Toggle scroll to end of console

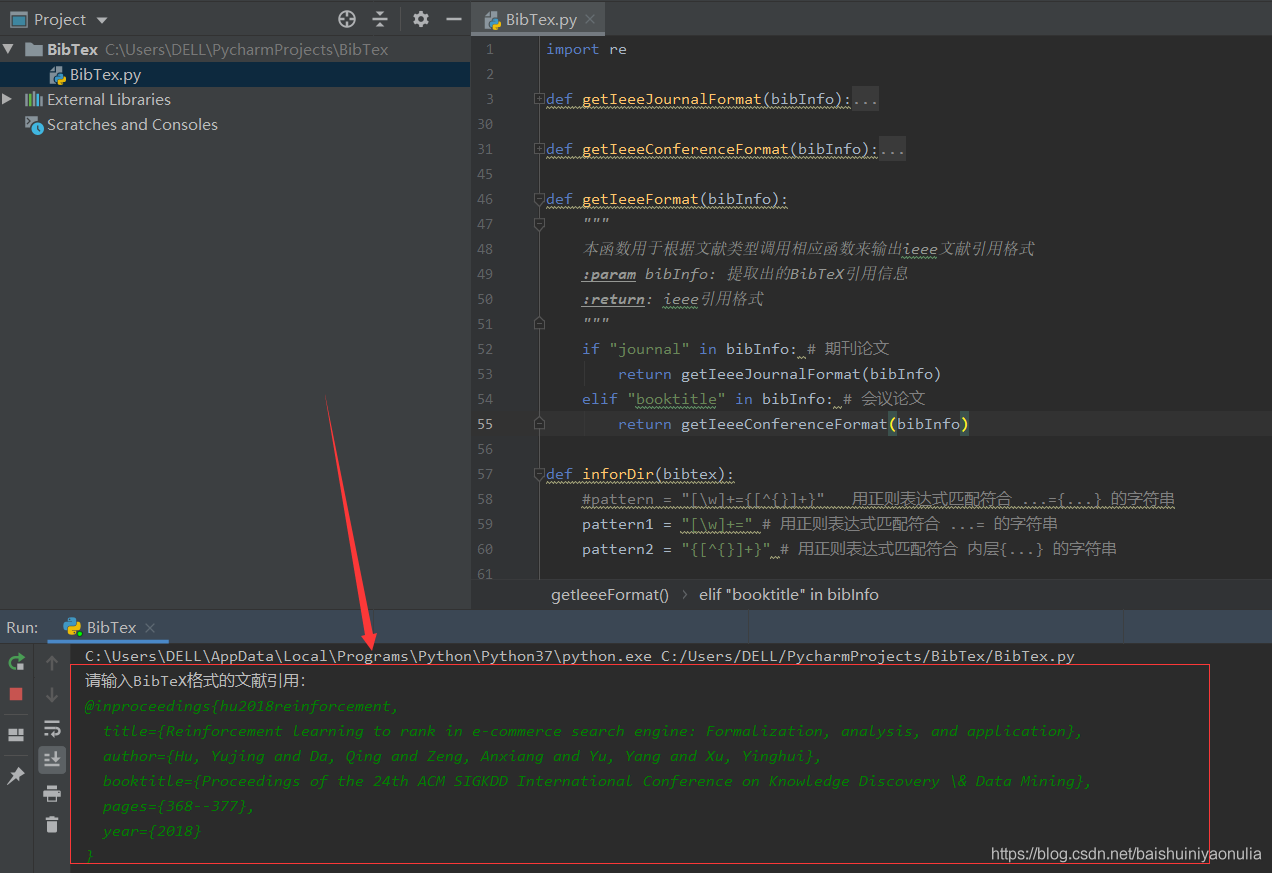tap(52, 760)
